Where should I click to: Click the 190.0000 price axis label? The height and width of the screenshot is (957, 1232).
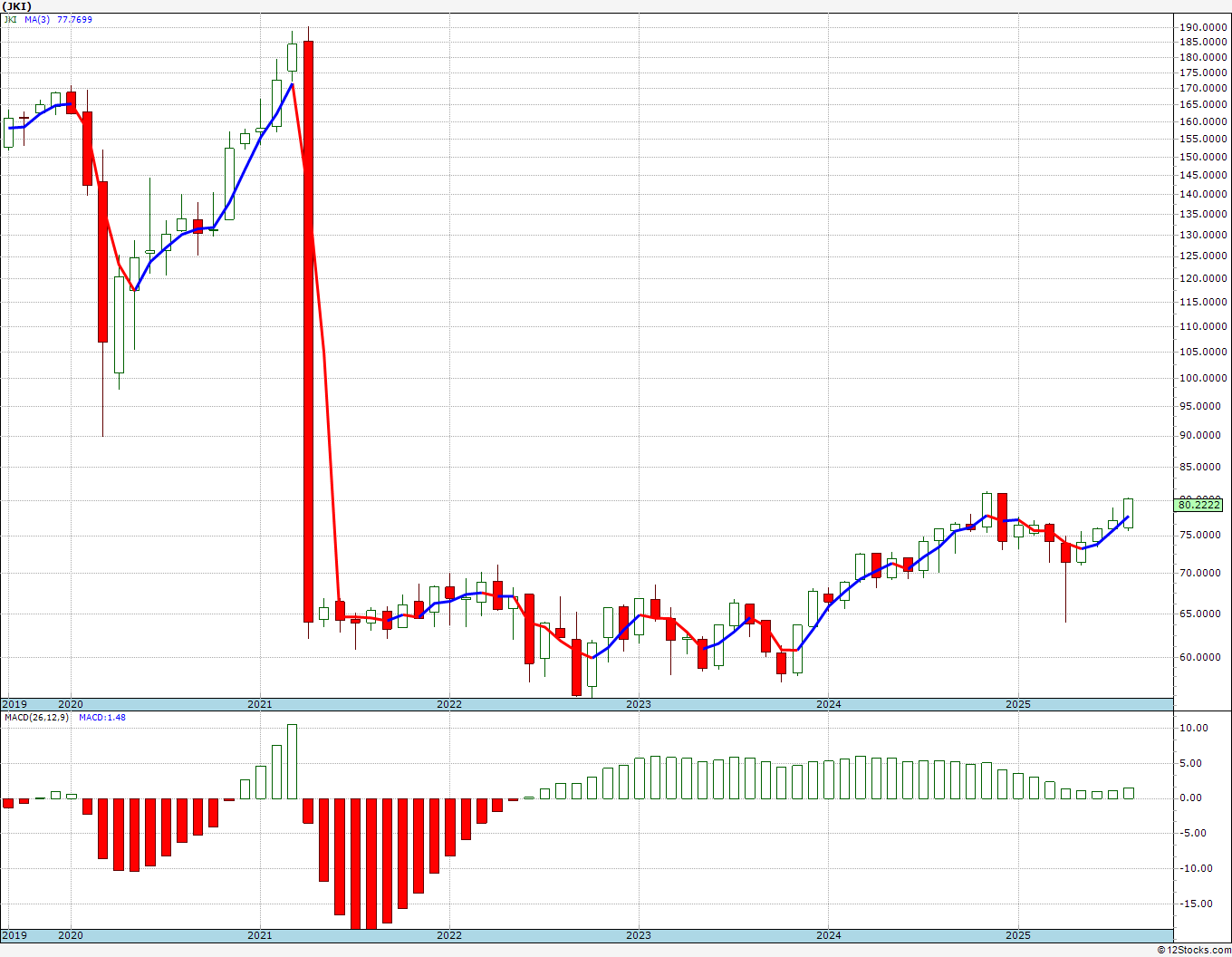click(1203, 27)
